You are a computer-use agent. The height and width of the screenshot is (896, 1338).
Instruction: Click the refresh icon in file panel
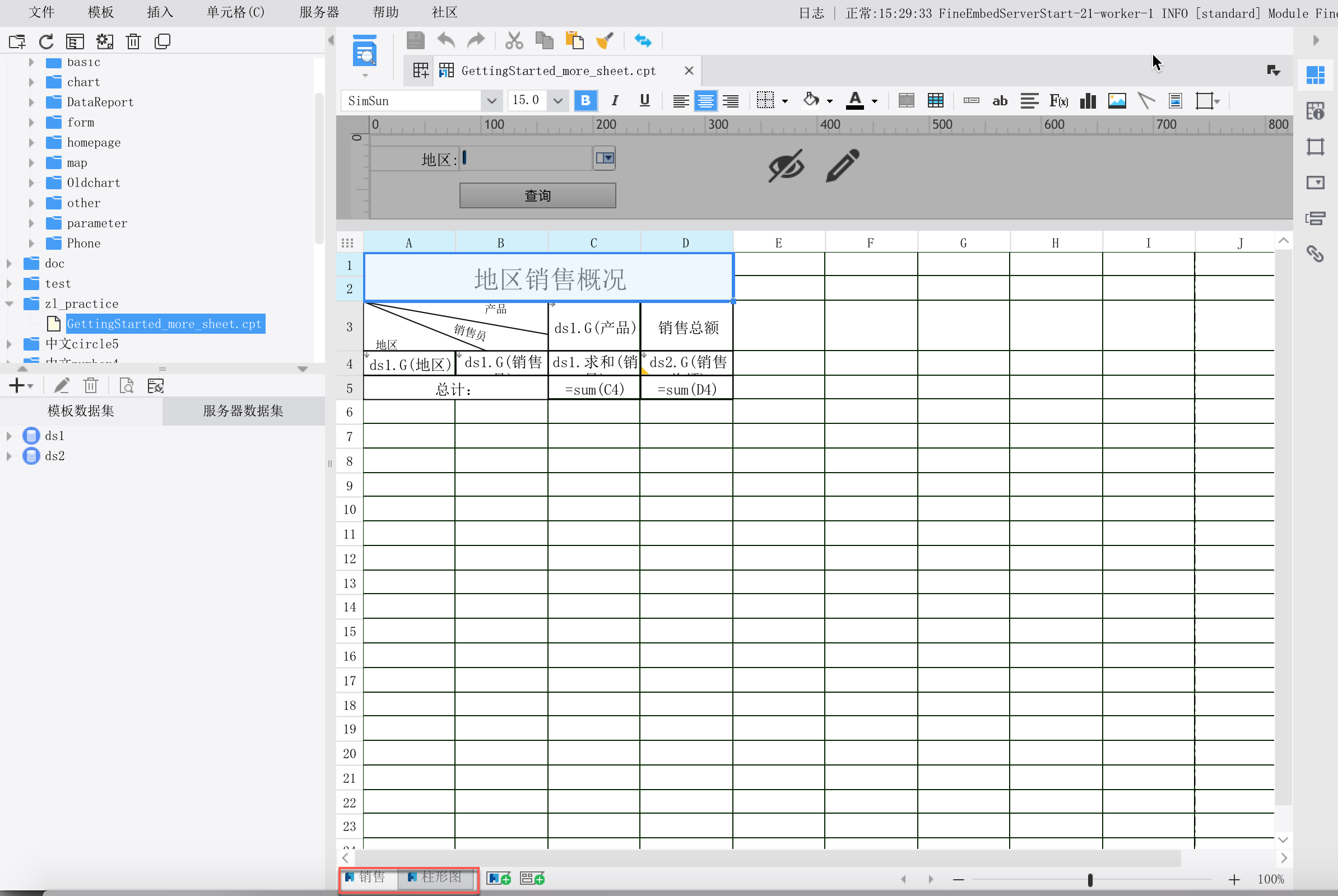pyautogui.click(x=47, y=41)
